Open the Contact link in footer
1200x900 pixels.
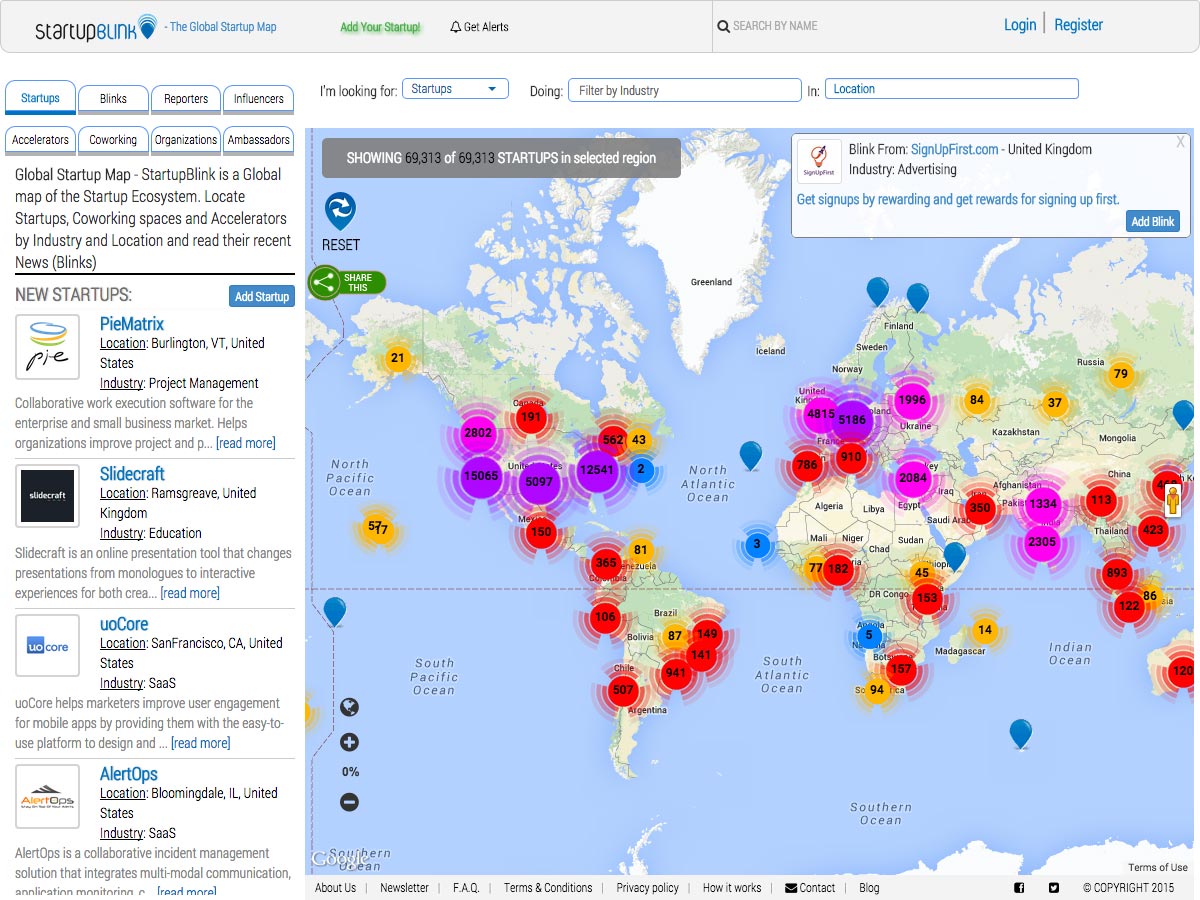point(810,888)
